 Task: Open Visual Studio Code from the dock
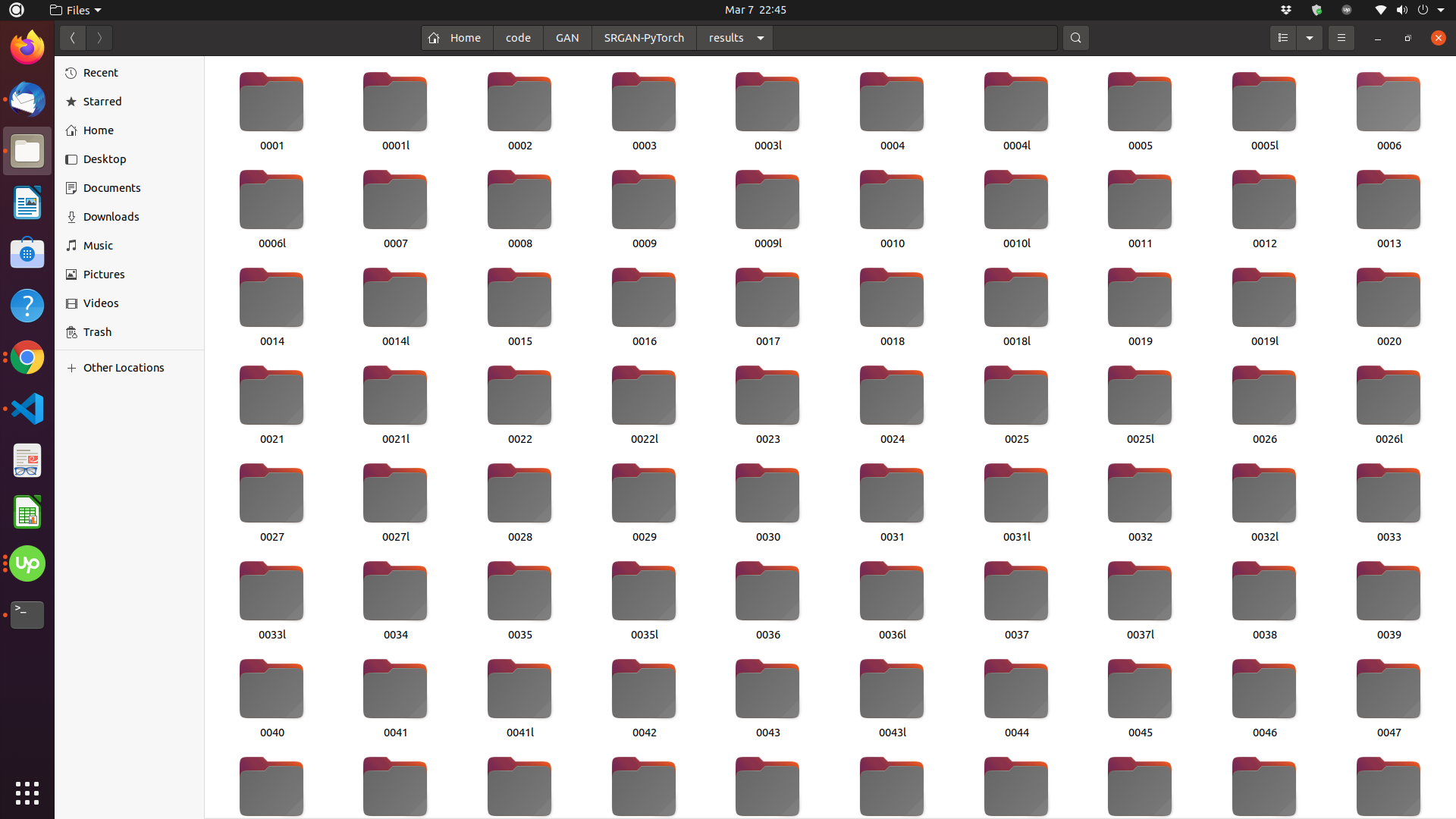[27, 408]
